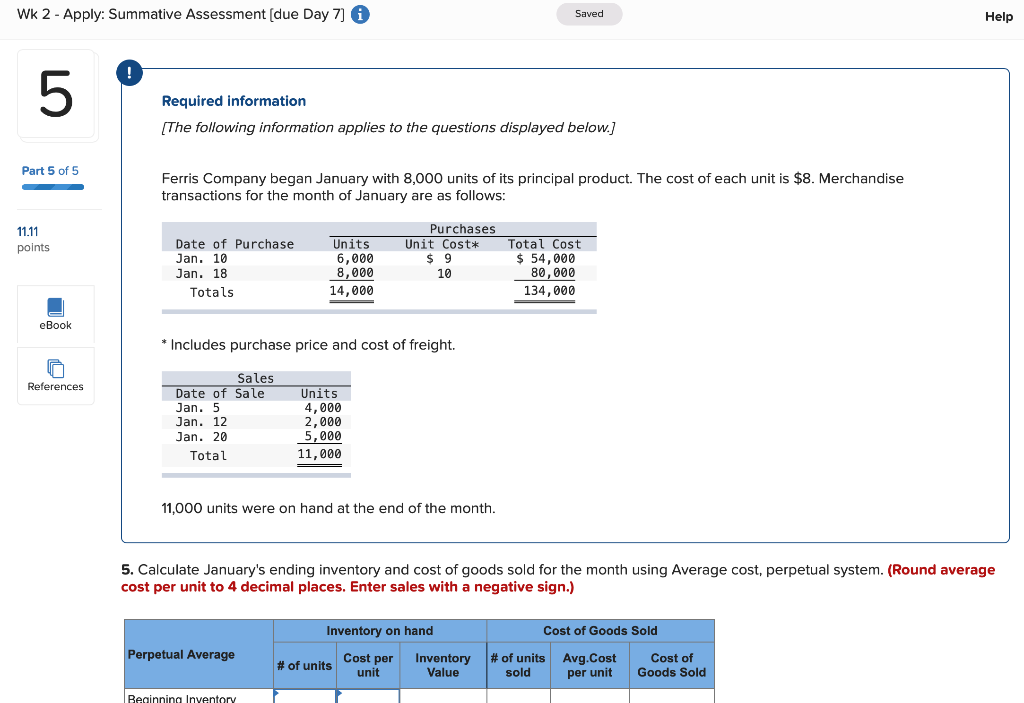Open the eBook resource
The height and width of the screenshot is (703, 1024).
[55, 315]
